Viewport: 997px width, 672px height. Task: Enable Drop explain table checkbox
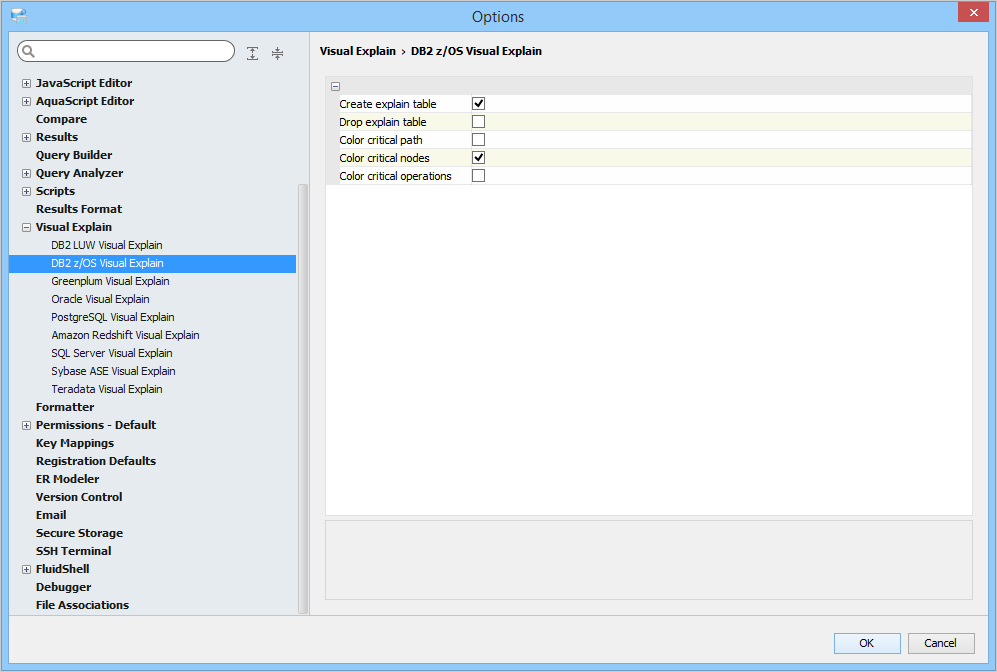point(478,121)
